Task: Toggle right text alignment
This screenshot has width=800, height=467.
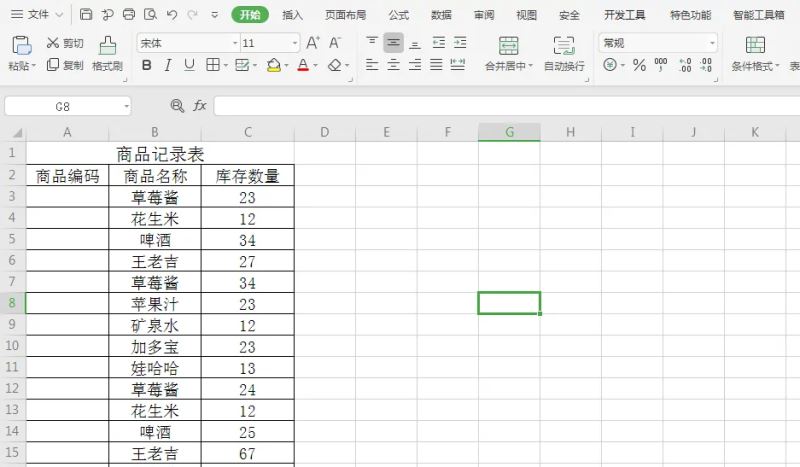Action: [415, 65]
